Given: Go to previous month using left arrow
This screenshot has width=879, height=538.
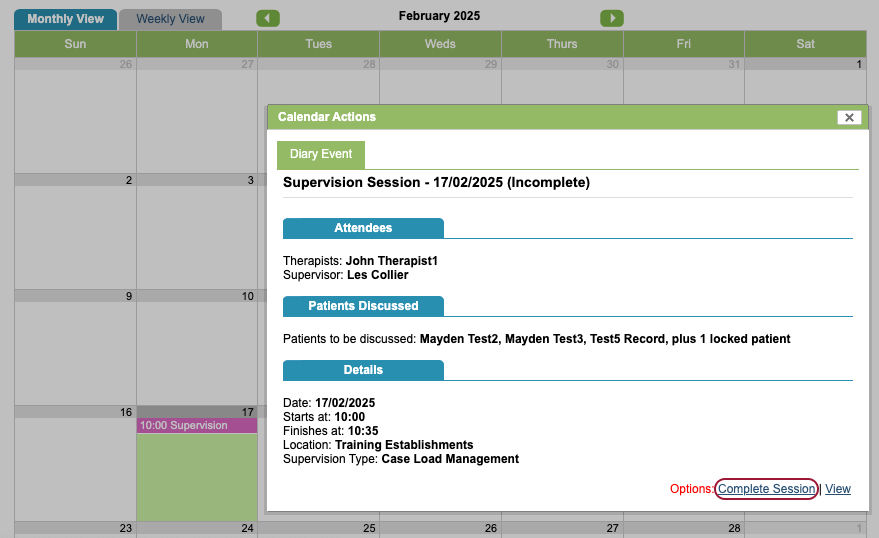Looking at the screenshot, I should (x=268, y=18).
